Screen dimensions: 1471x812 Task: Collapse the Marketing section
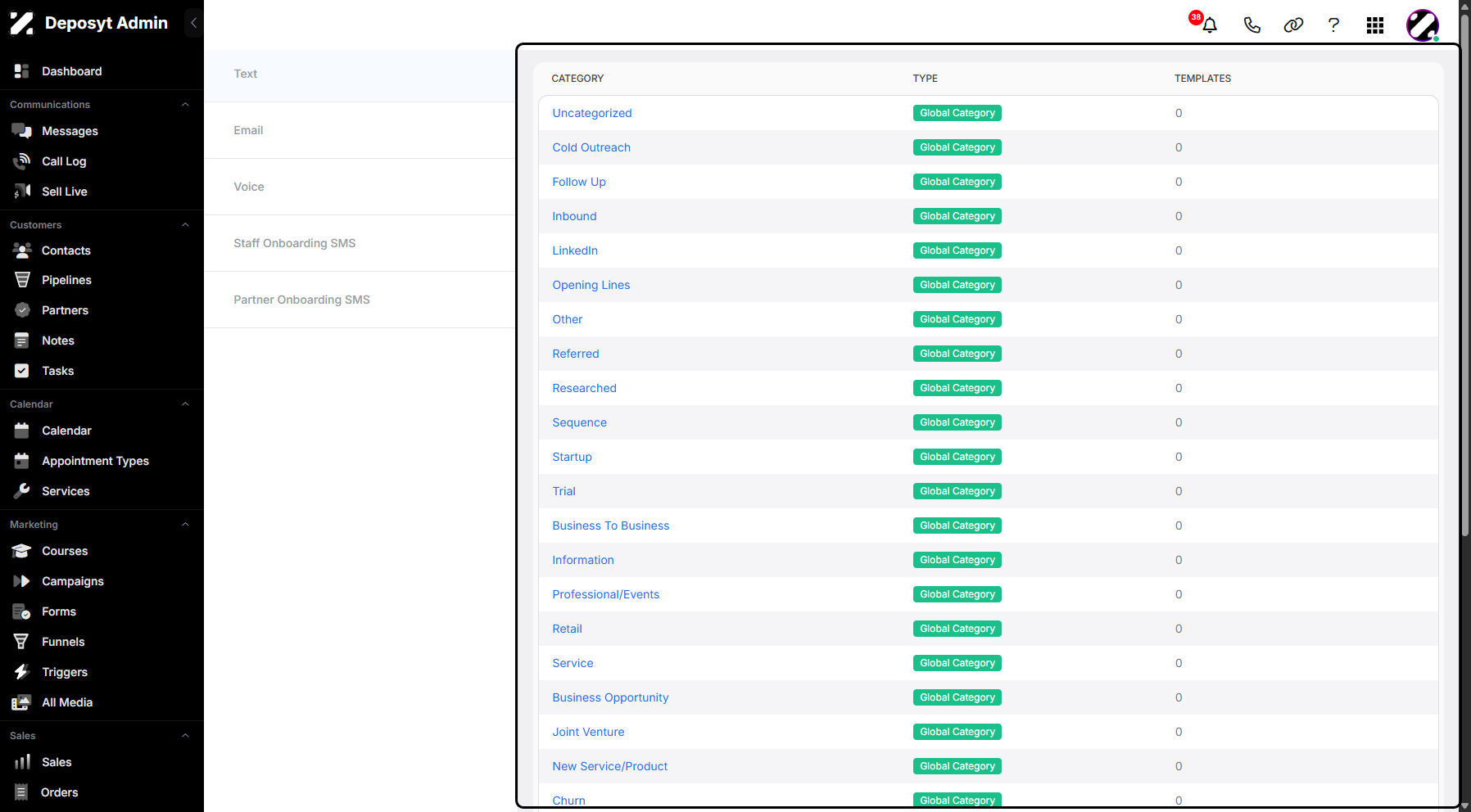click(185, 525)
